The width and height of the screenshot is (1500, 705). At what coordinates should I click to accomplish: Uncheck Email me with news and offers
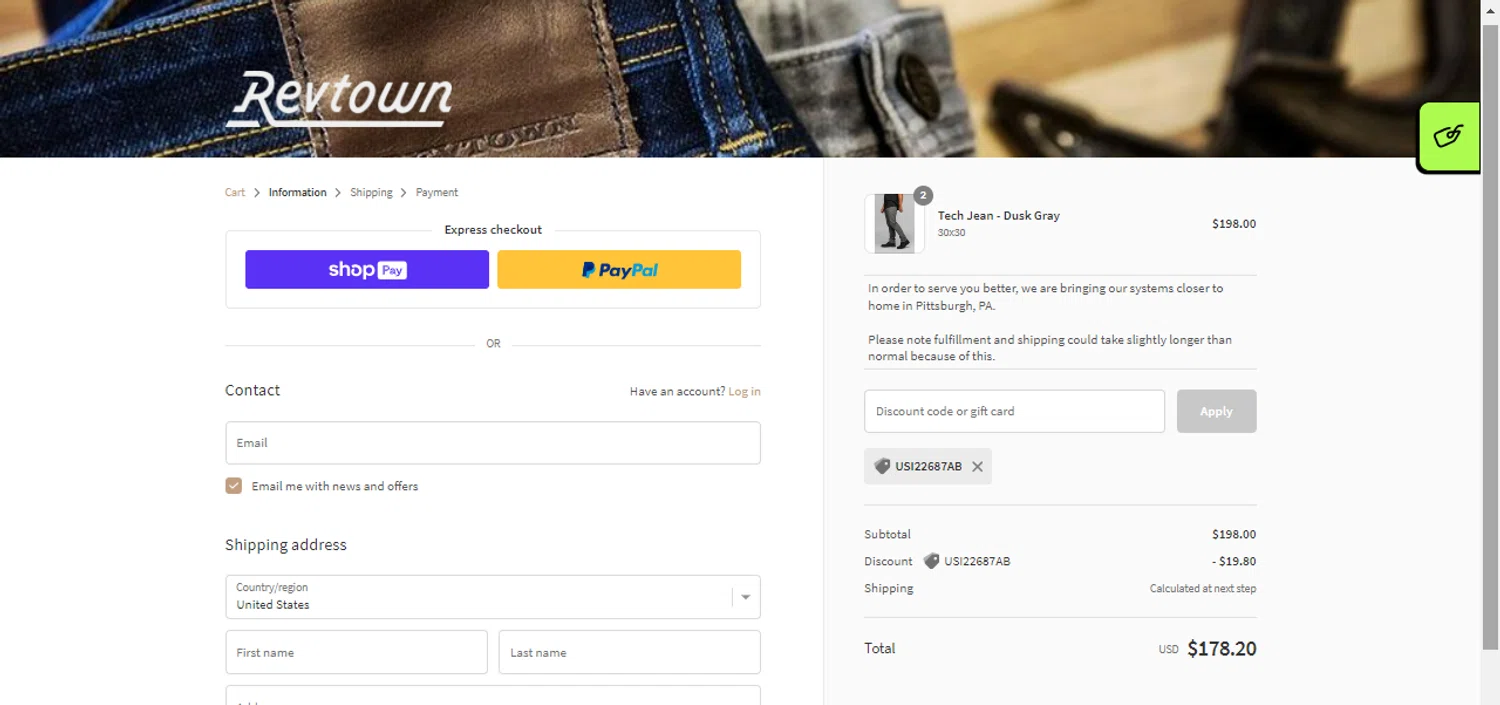pyautogui.click(x=234, y=486)
